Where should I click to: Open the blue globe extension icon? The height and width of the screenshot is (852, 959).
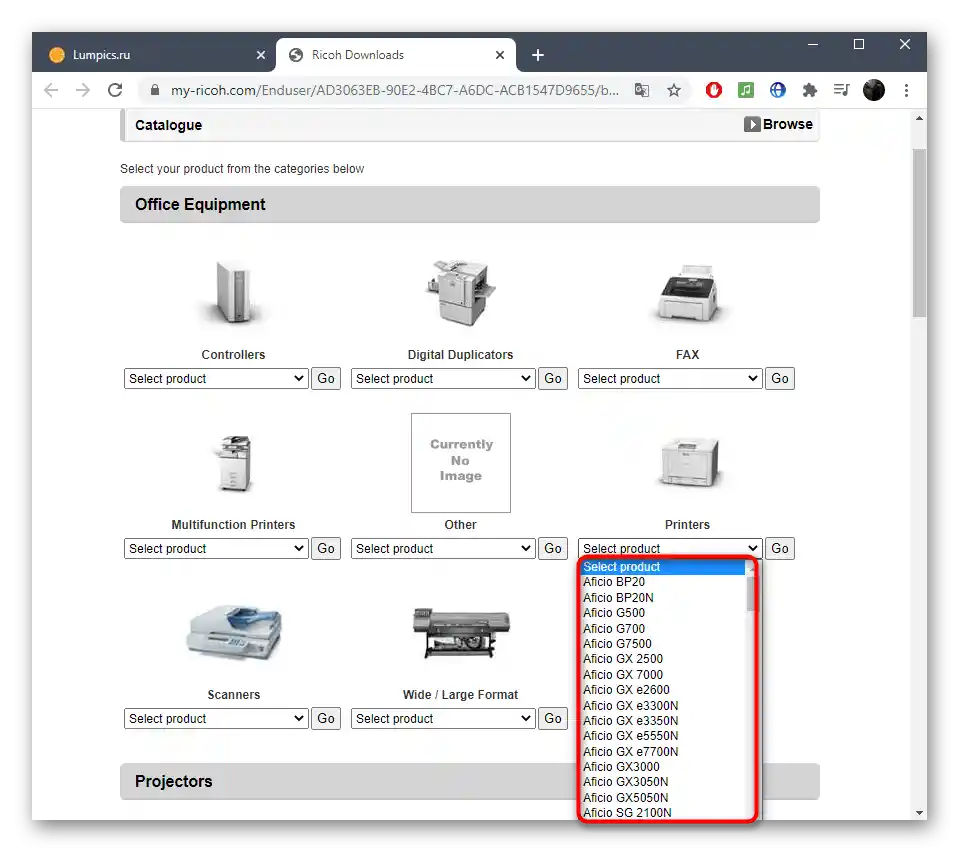pyautogui.click(x=777, y=91)
